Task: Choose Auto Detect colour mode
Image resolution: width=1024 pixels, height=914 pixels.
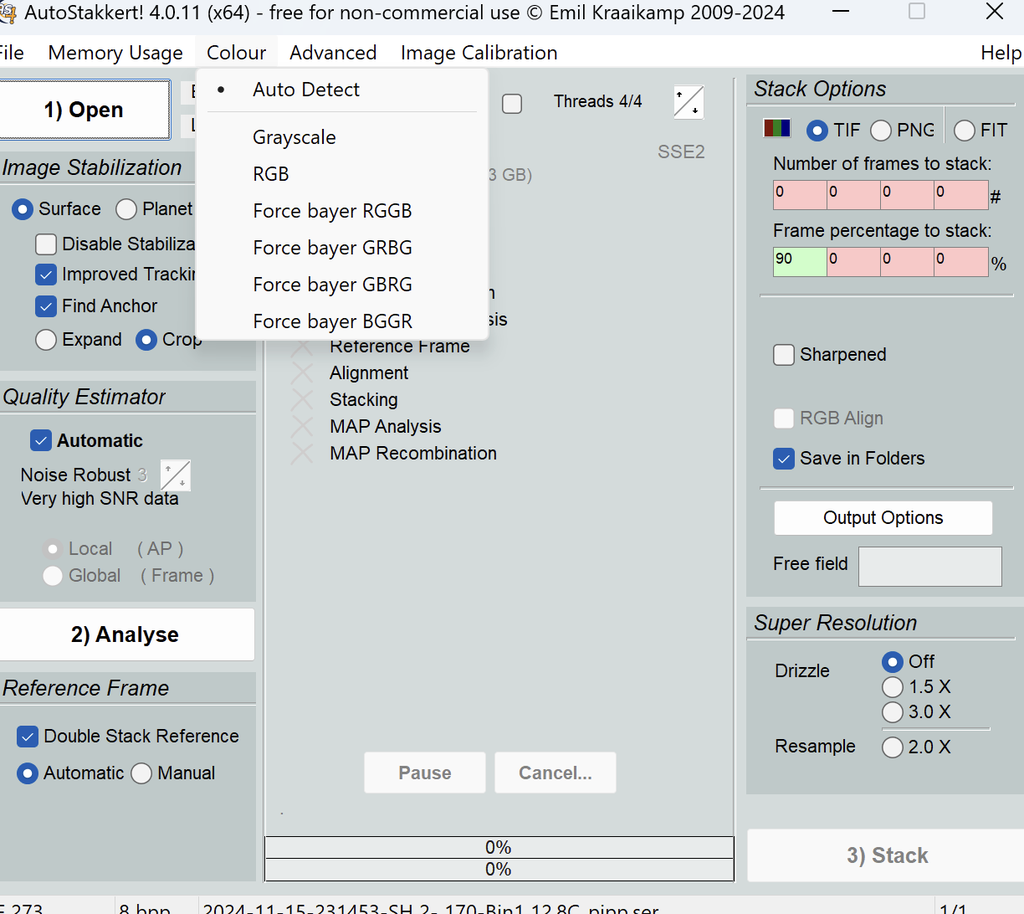Action: click(x=342, y=89)
